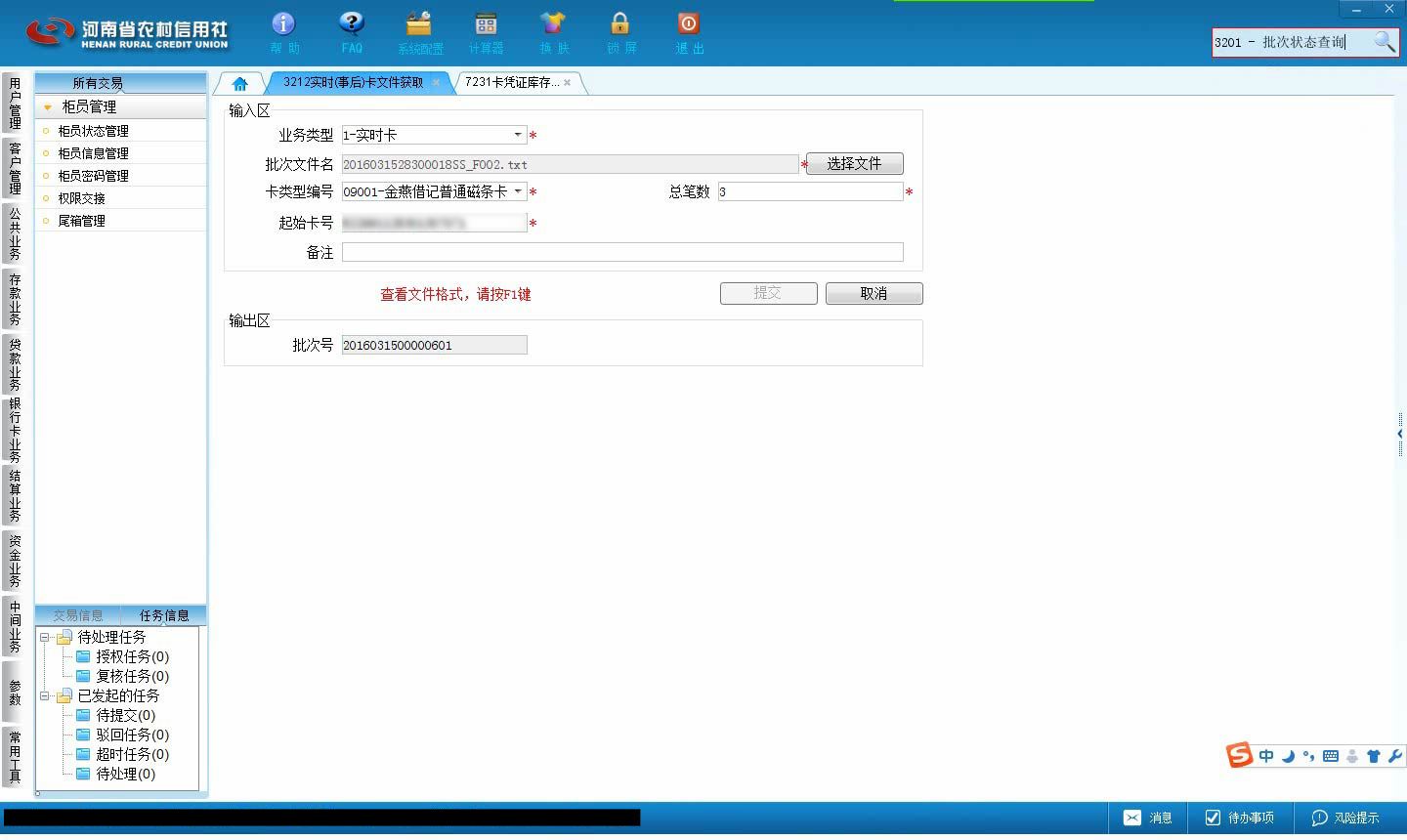
Task: Expand the right-edge collapsed side panel
Action: pyautogui.click(x=1400, y=434)
